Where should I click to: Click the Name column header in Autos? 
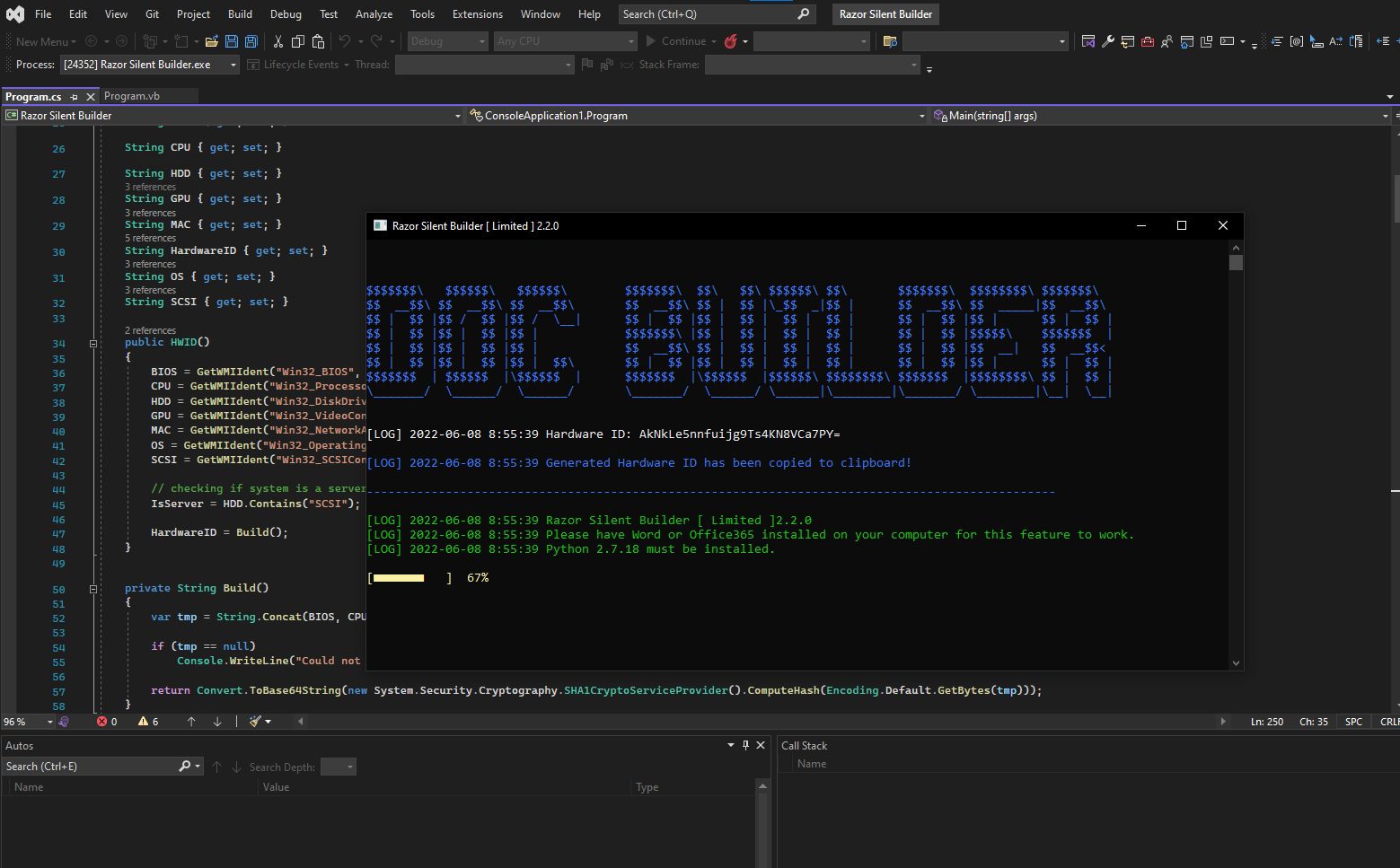click(29, 787)
